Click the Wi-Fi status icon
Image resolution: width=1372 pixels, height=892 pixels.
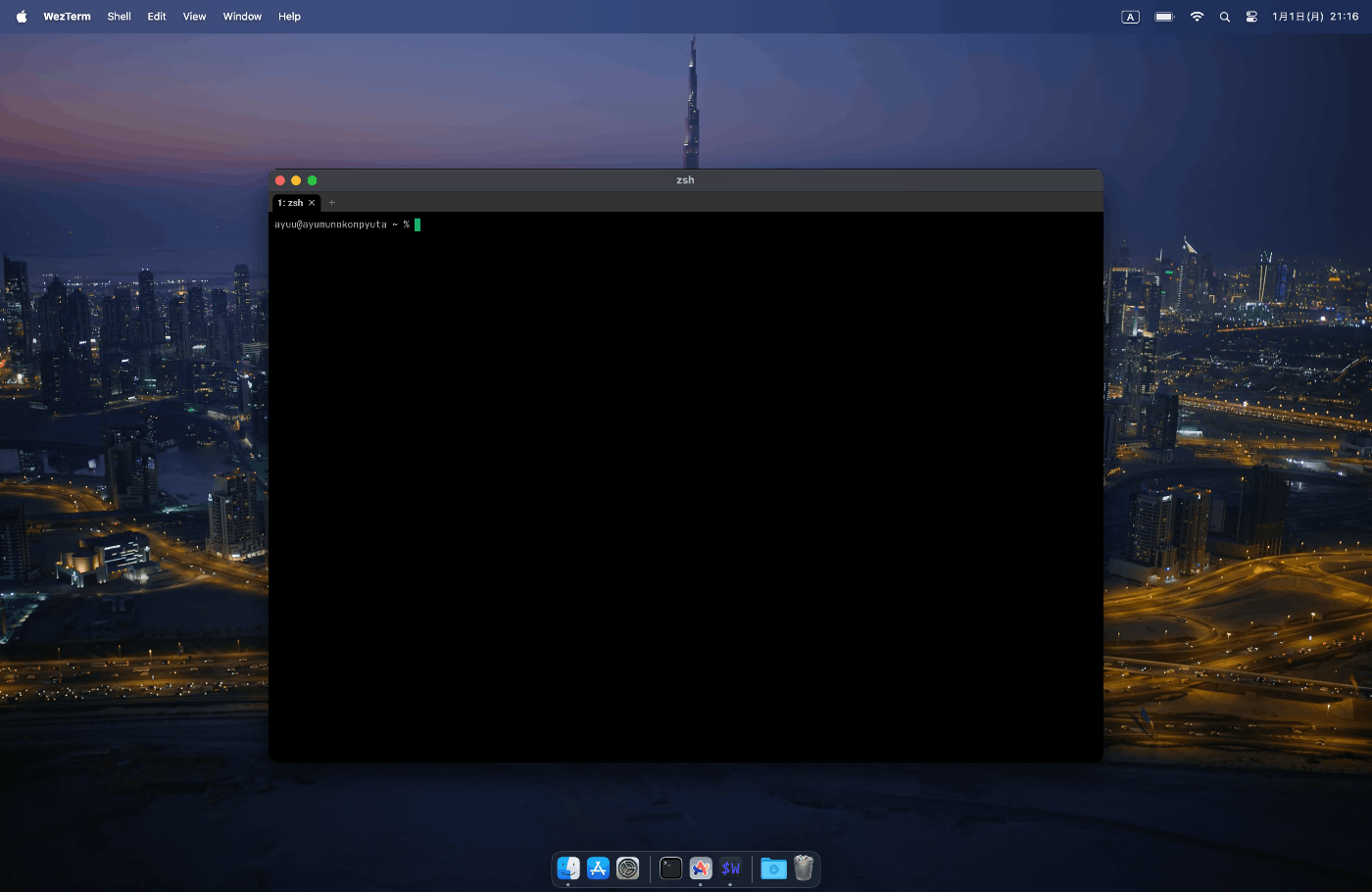pos(1197,16)
